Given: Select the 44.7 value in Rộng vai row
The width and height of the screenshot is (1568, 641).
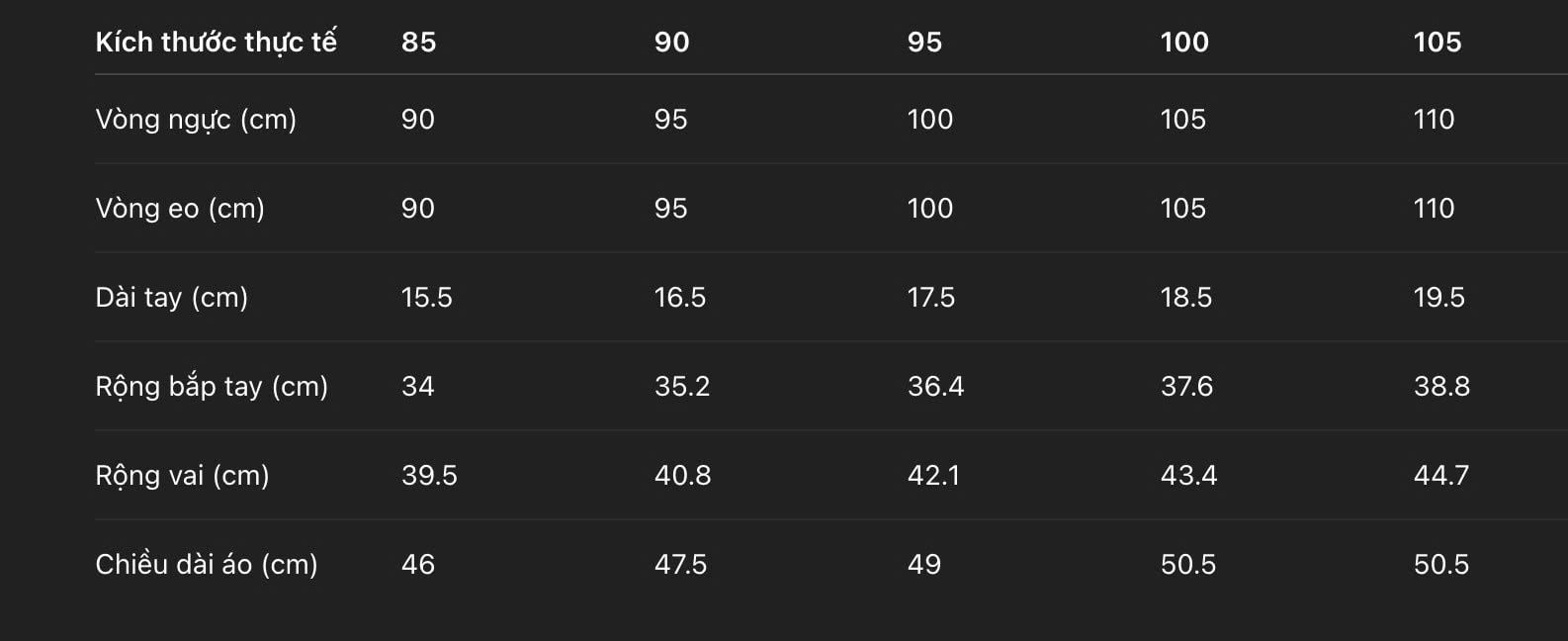Looking at the screenshot, I should [x=1440, y=475].
